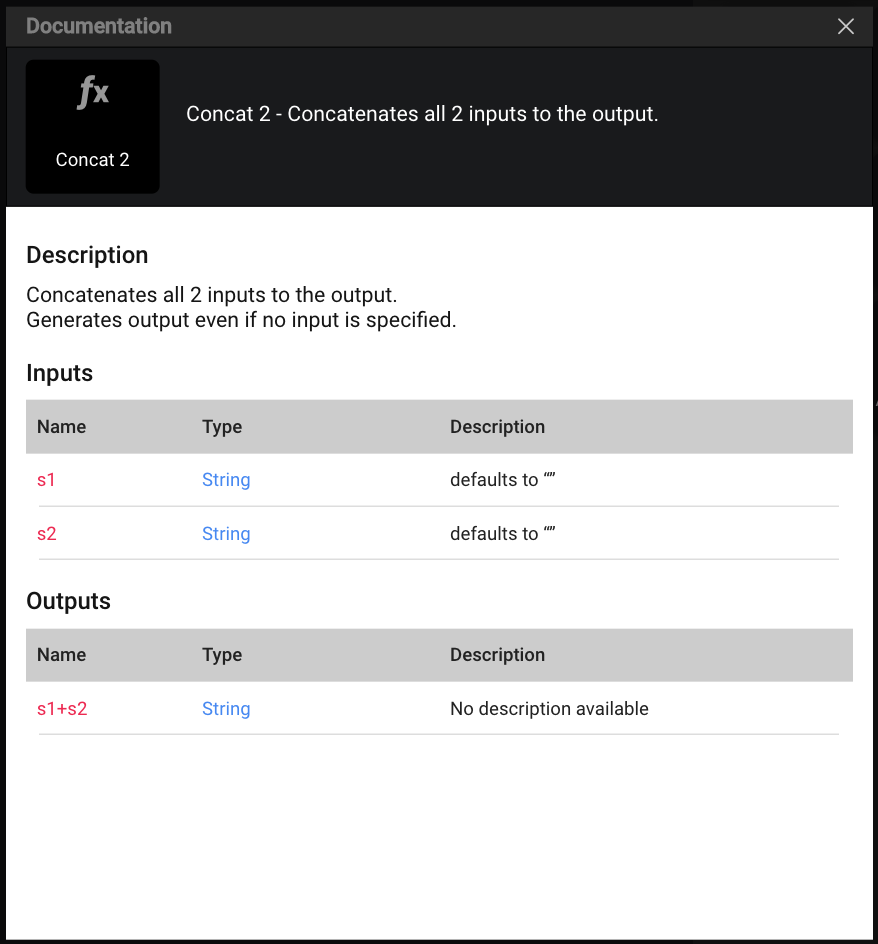
Task: Click Description column header in Inputs table
Action: pos(497,427)
